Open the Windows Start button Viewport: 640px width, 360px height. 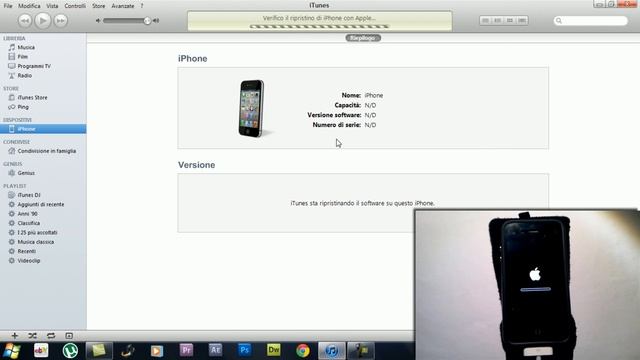(x=11, y=351)
